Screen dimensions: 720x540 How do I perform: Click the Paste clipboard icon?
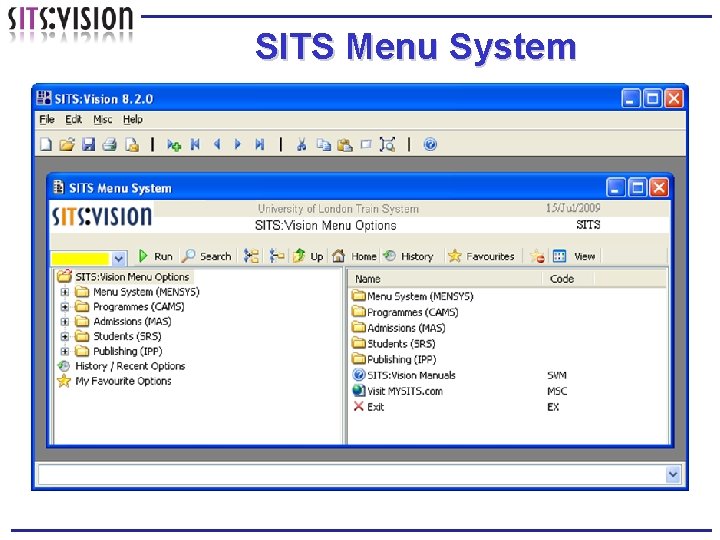(x=345, y=145)
